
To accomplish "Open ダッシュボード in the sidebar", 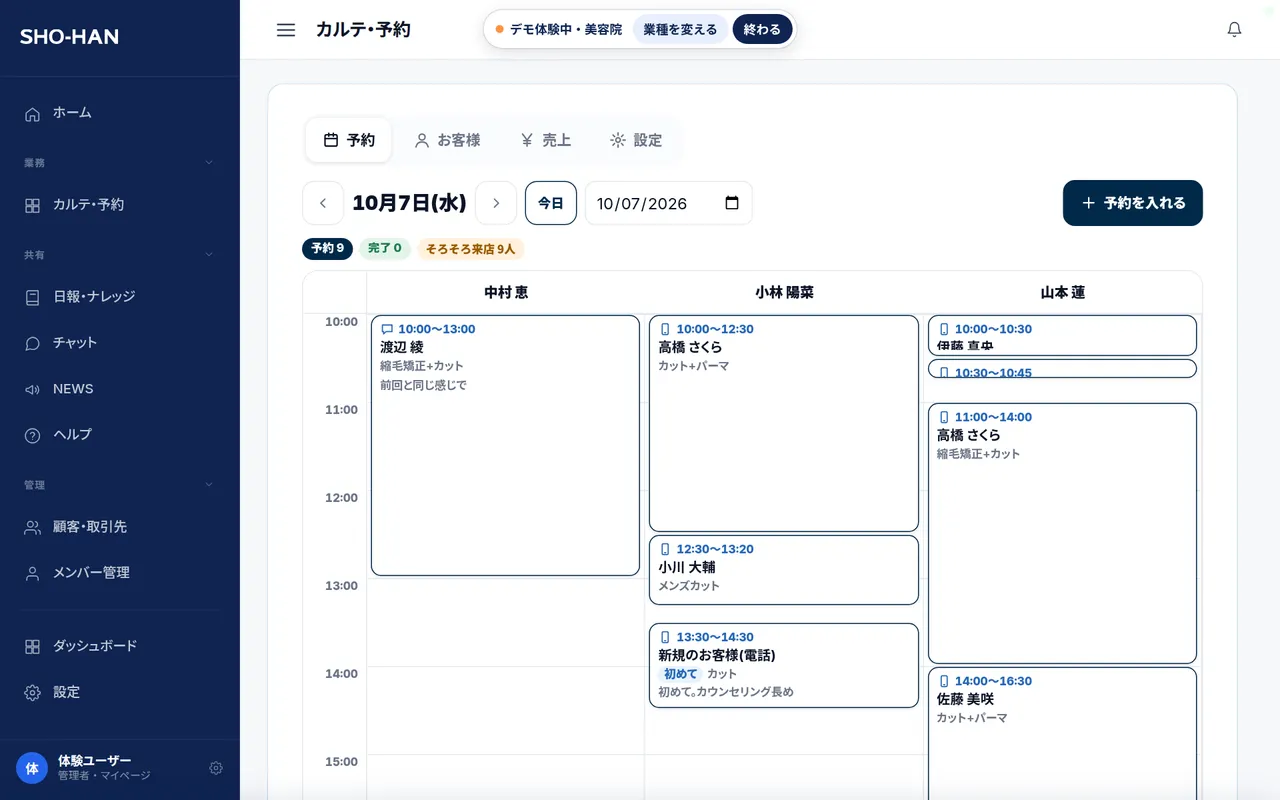I will [x=120, y=646].
